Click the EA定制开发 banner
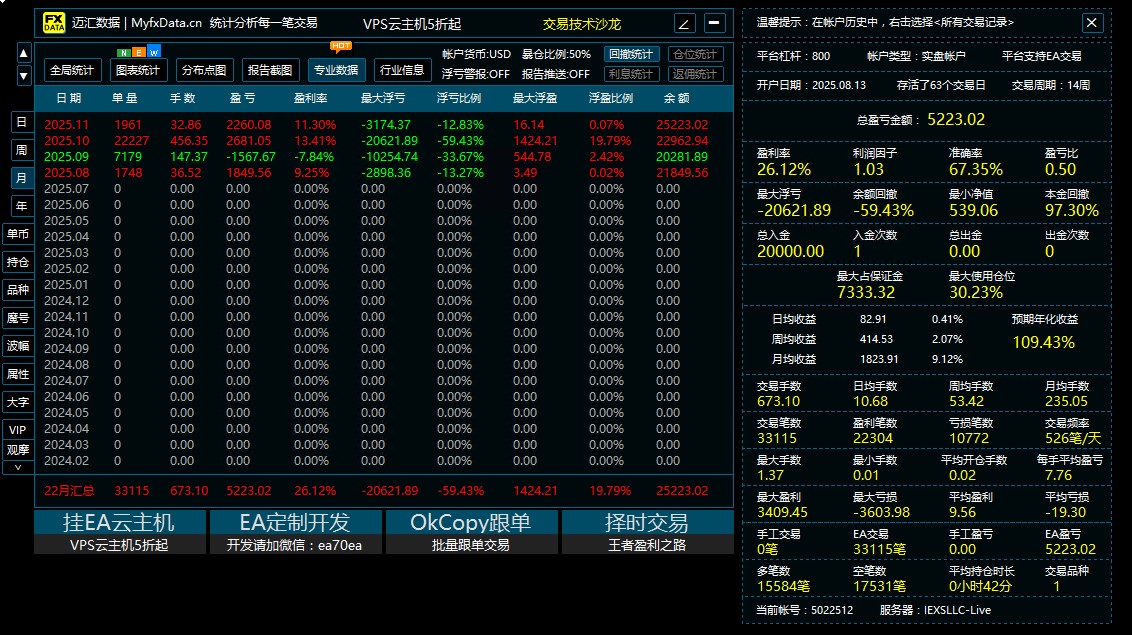 click(295, 532)
